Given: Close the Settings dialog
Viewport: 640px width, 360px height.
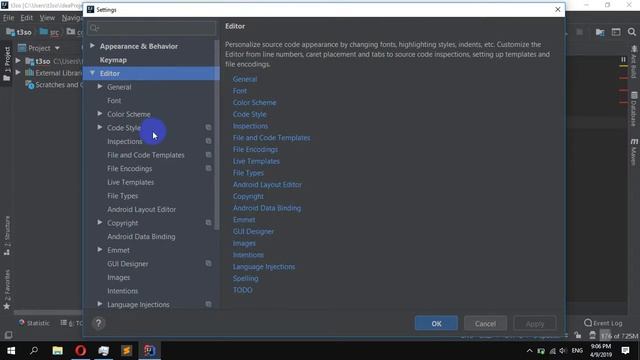Looking at the screenshot, I should point(558,9).
